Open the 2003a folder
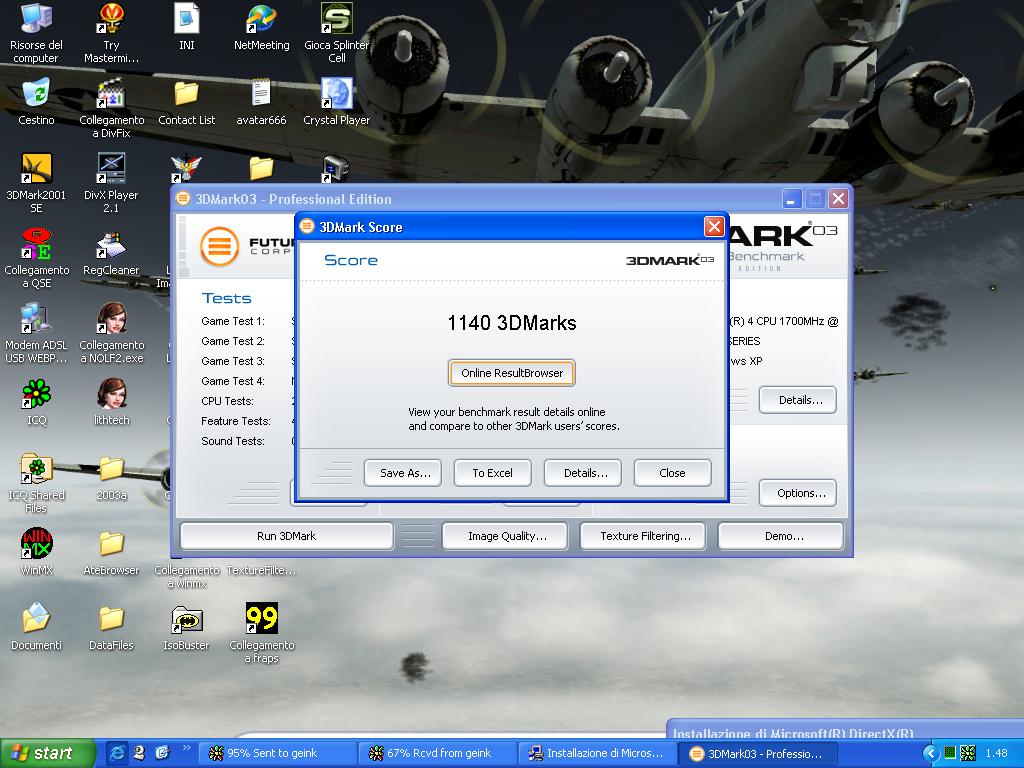Viewport: 1024px width, 768px height. point(112,477)
